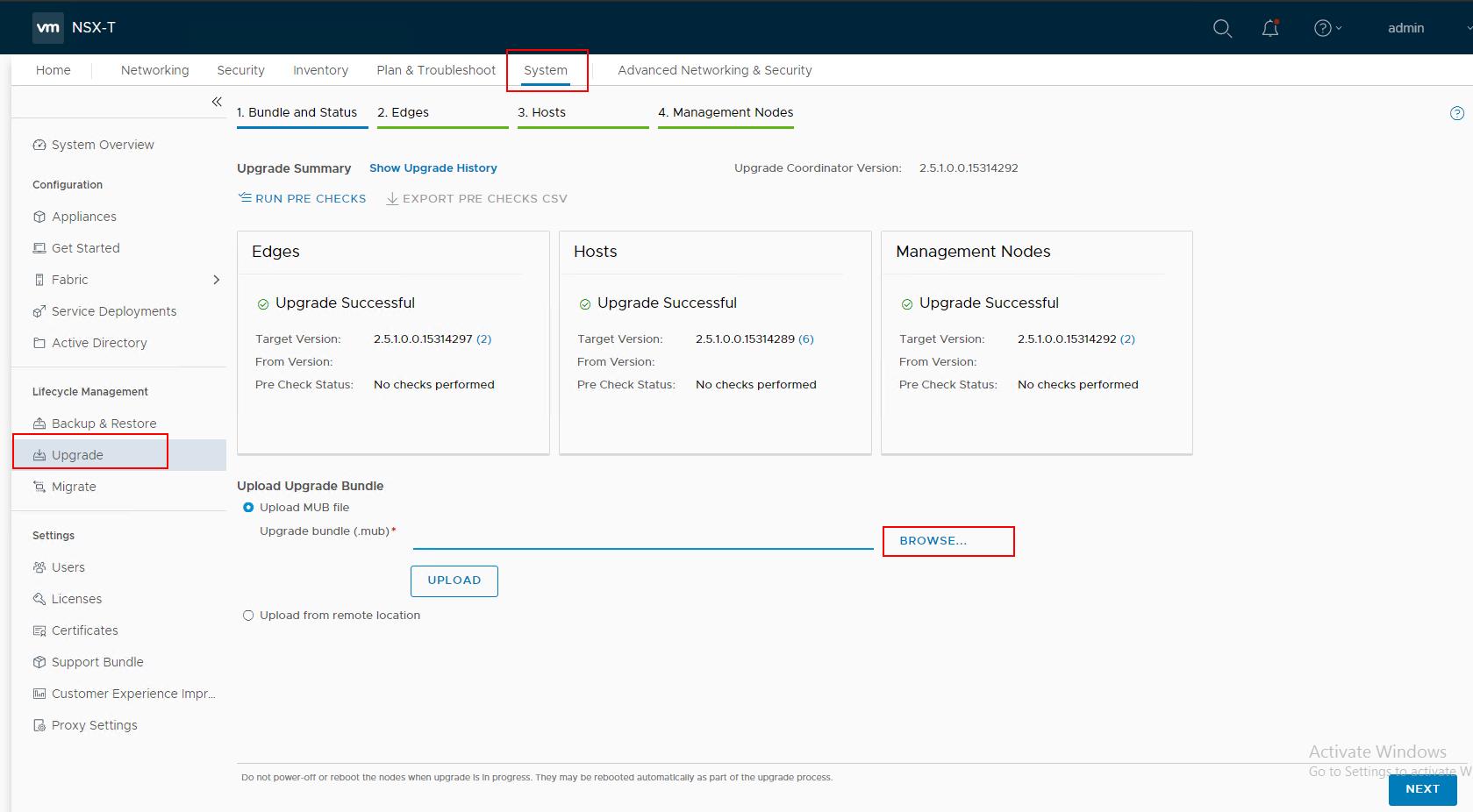
Task: Click the Edges target version 2.5.1.0.0.15314297
Action: tap(423, 339)
